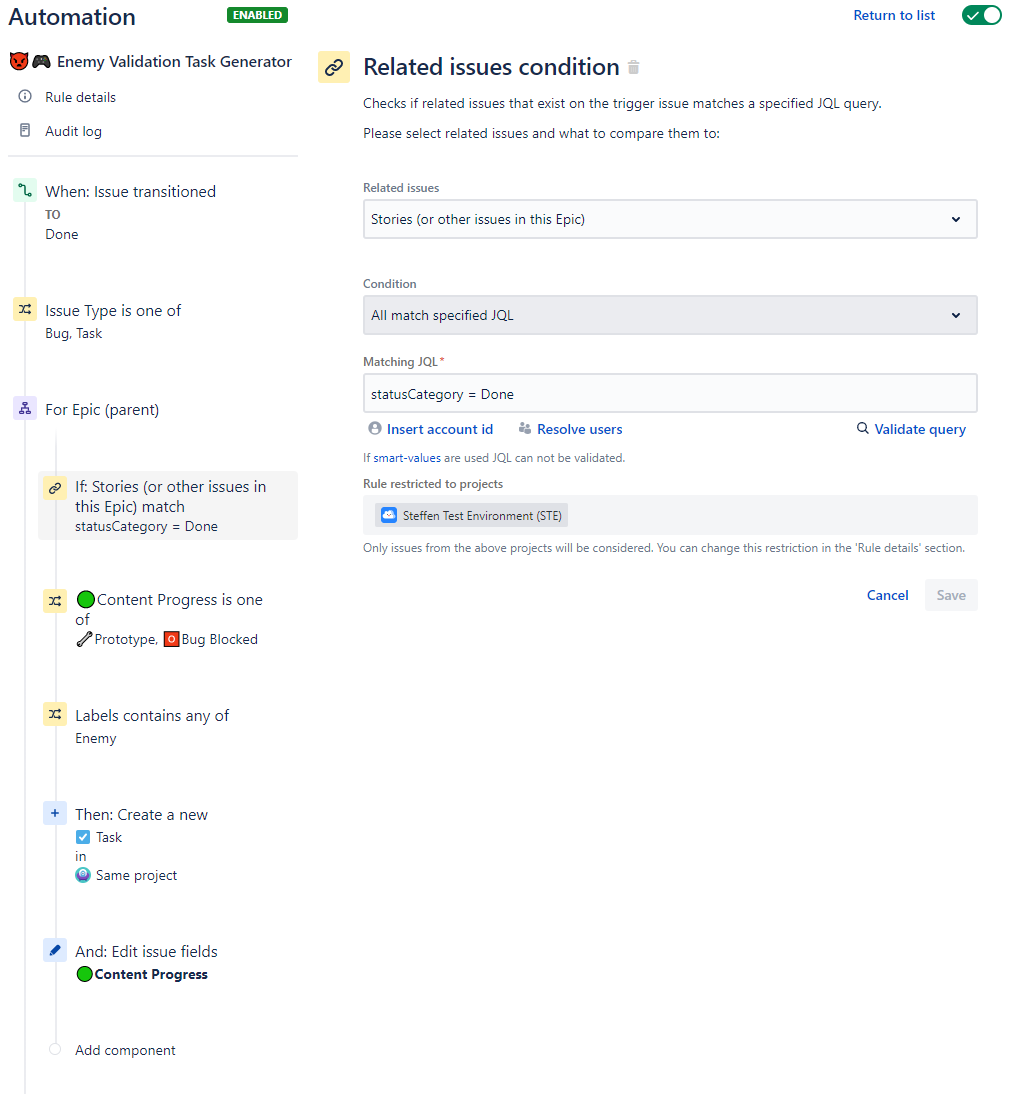The image size is (1014, 1094).
Task: Click the Return to list link
Action: 894,15
